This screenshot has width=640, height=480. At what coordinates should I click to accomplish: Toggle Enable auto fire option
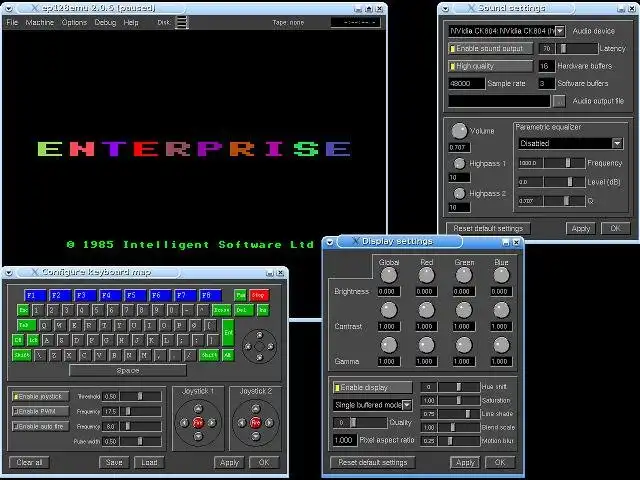point(40,427)
